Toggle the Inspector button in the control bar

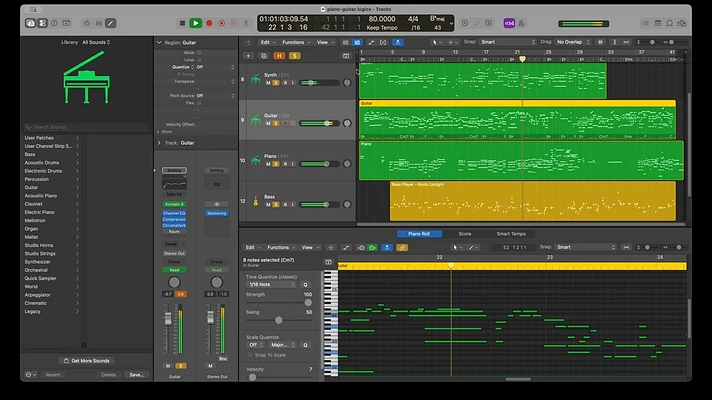[43, 23]
